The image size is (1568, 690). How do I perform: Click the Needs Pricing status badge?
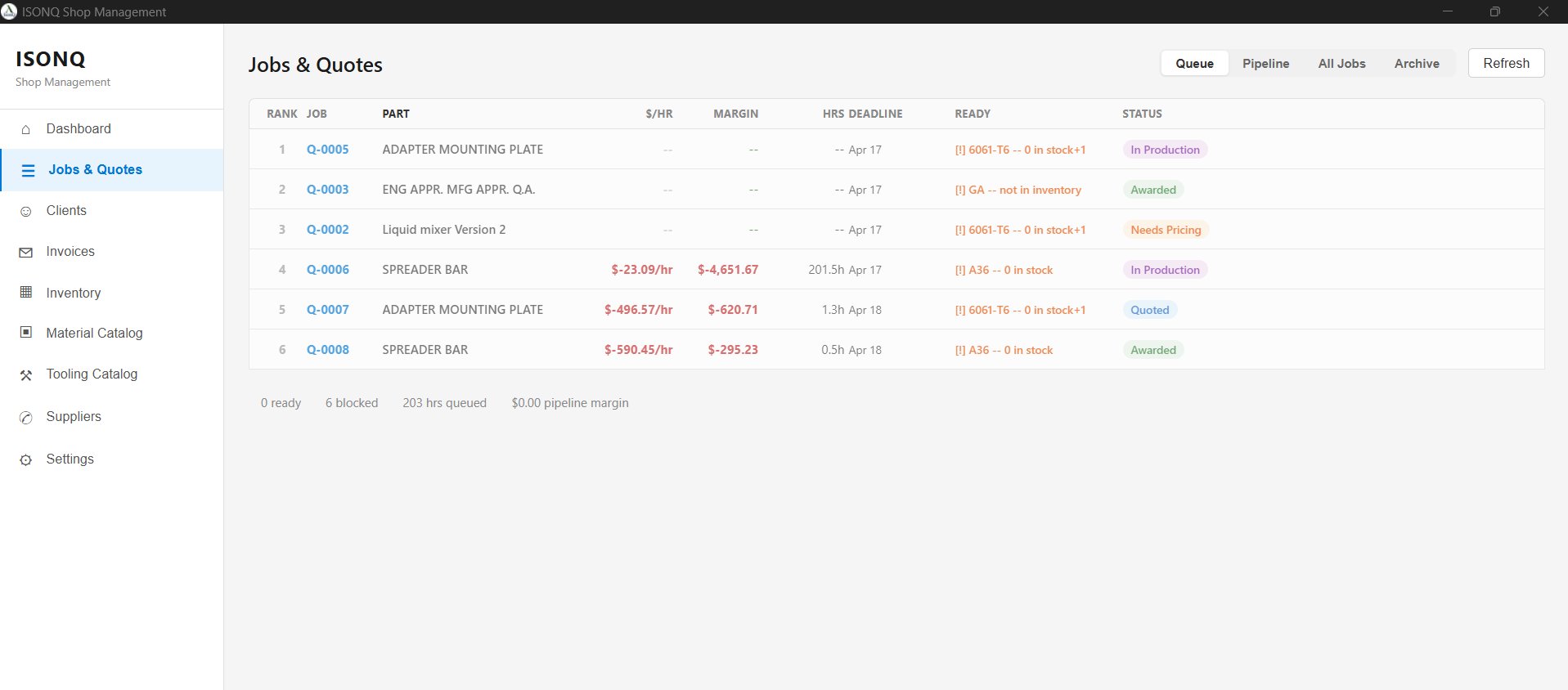pyautogui.click(x=1166, y=230)
